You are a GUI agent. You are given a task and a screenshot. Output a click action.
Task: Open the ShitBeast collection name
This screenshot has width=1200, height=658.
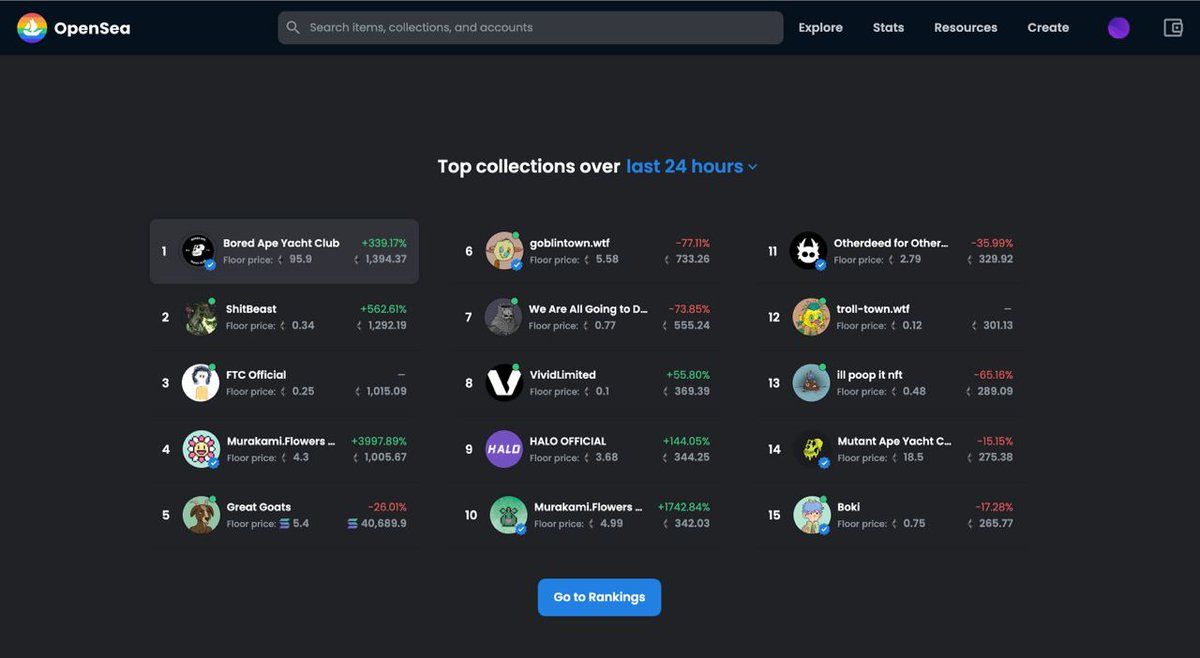coord(251,309)
